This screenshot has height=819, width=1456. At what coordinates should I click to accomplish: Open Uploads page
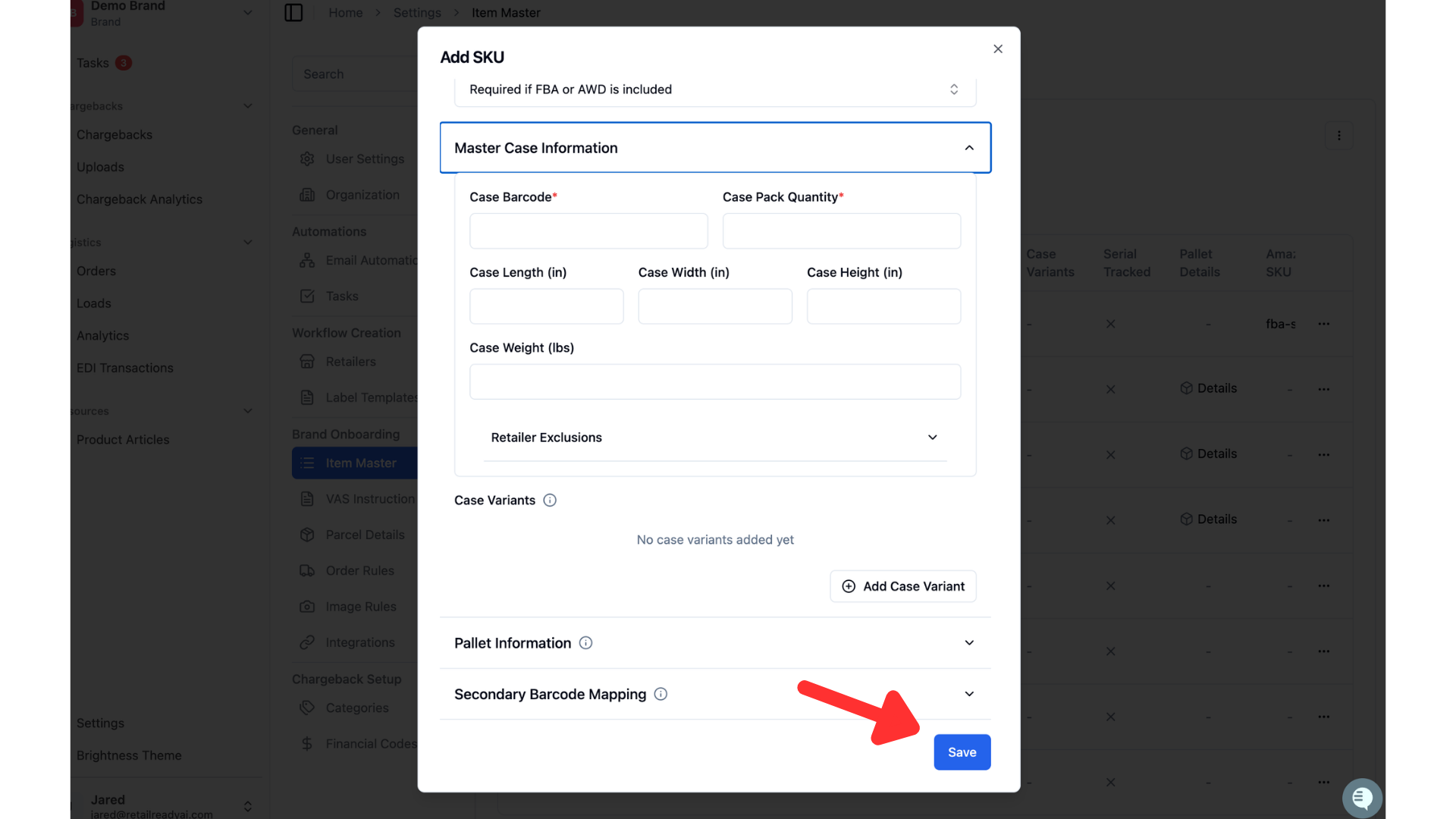pos(100,167)
